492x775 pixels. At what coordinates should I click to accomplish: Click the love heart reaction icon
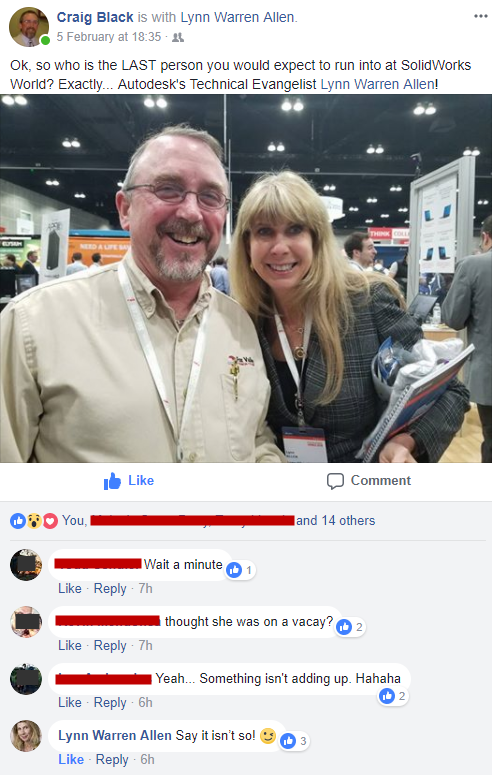click(x=50, y=520)
